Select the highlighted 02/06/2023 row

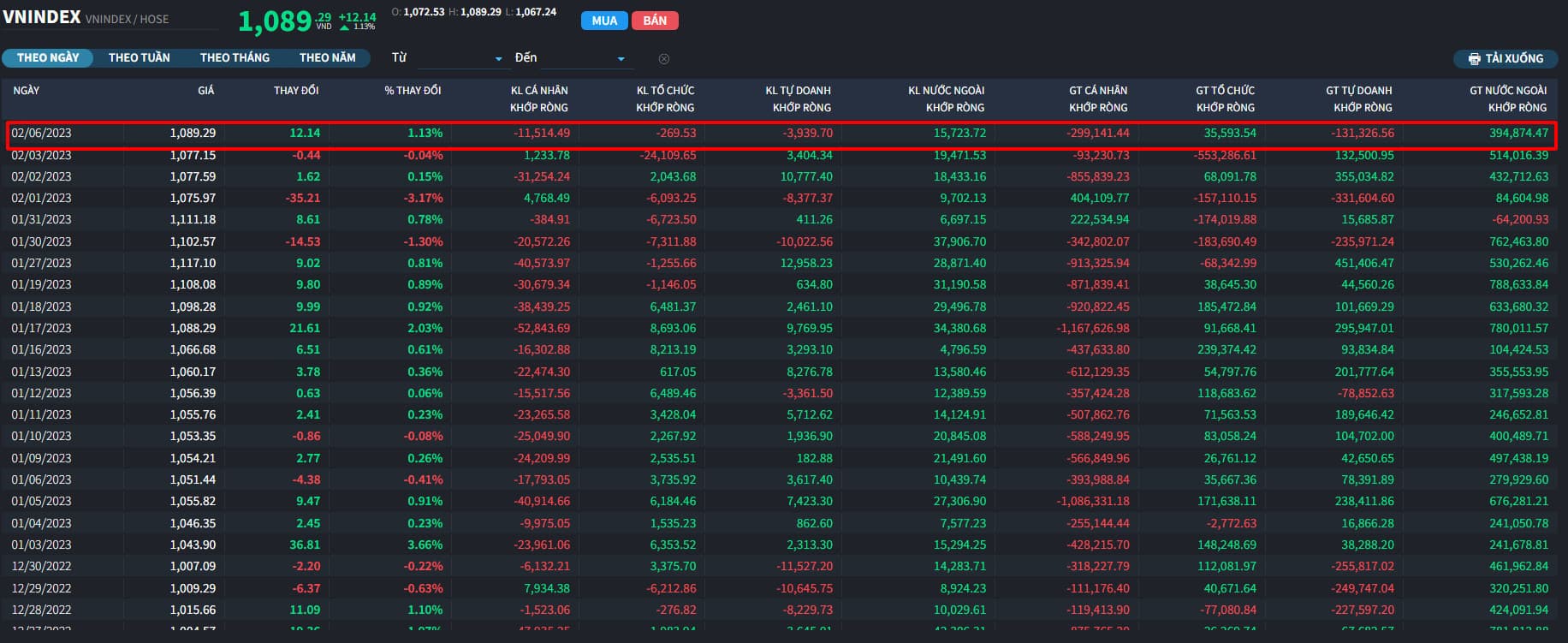(42, 134)
